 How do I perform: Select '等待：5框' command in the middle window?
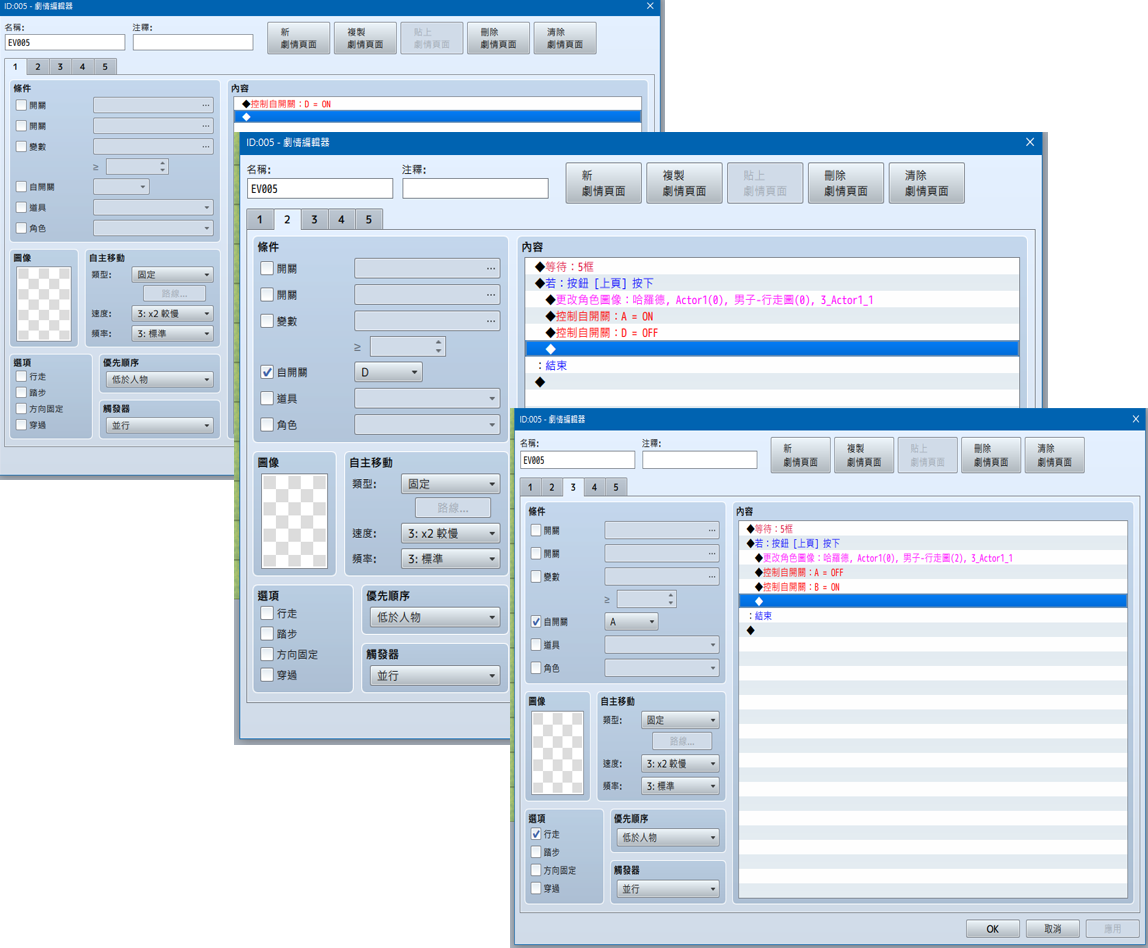point(772,266)
